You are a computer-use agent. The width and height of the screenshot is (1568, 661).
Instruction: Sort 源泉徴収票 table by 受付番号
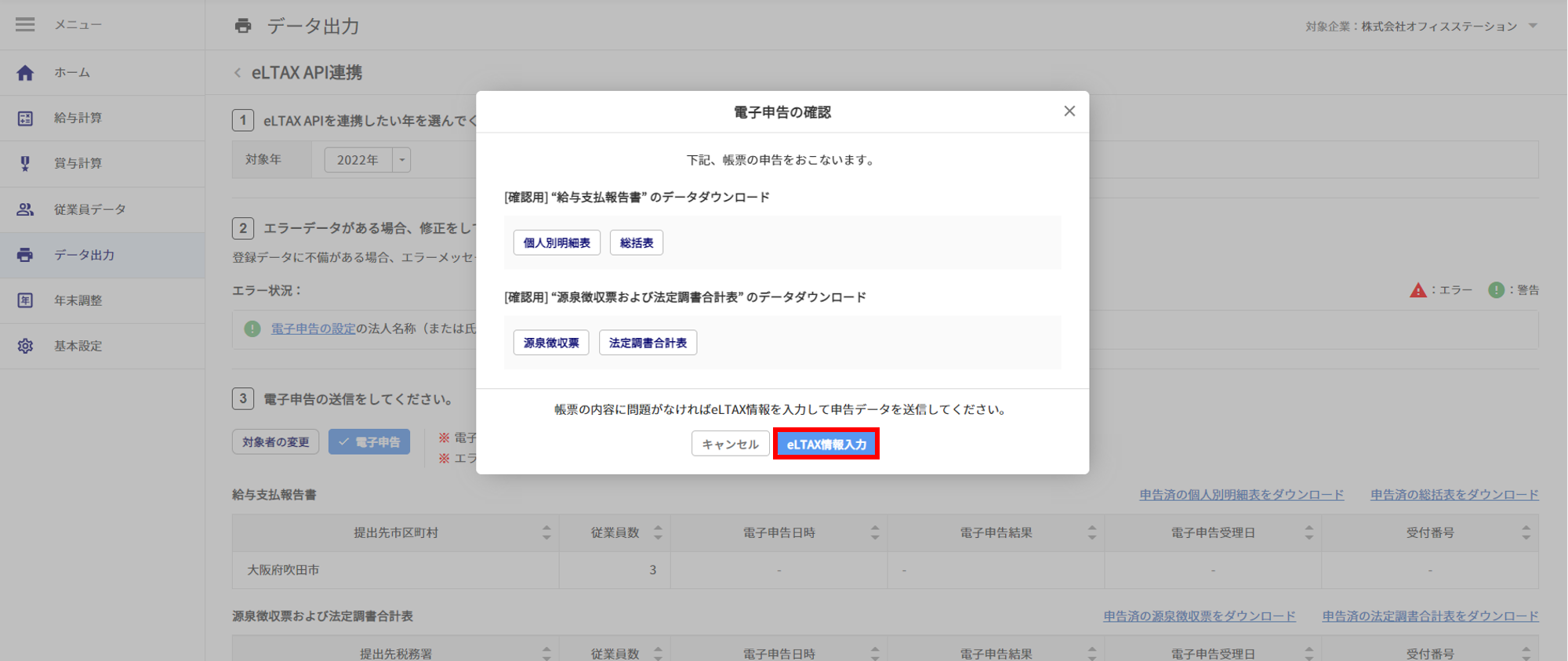[1526, 653]
